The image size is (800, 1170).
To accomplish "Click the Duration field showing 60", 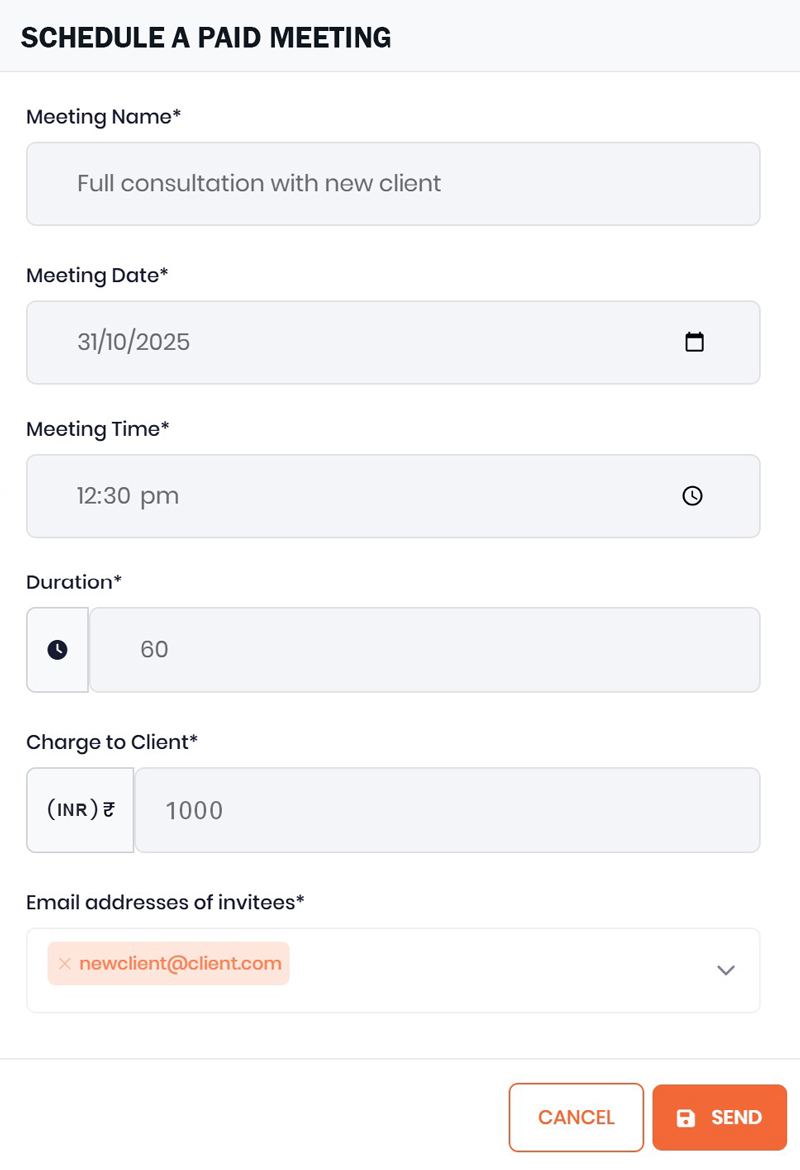I will pyautogui.click(x=425, y=650).
